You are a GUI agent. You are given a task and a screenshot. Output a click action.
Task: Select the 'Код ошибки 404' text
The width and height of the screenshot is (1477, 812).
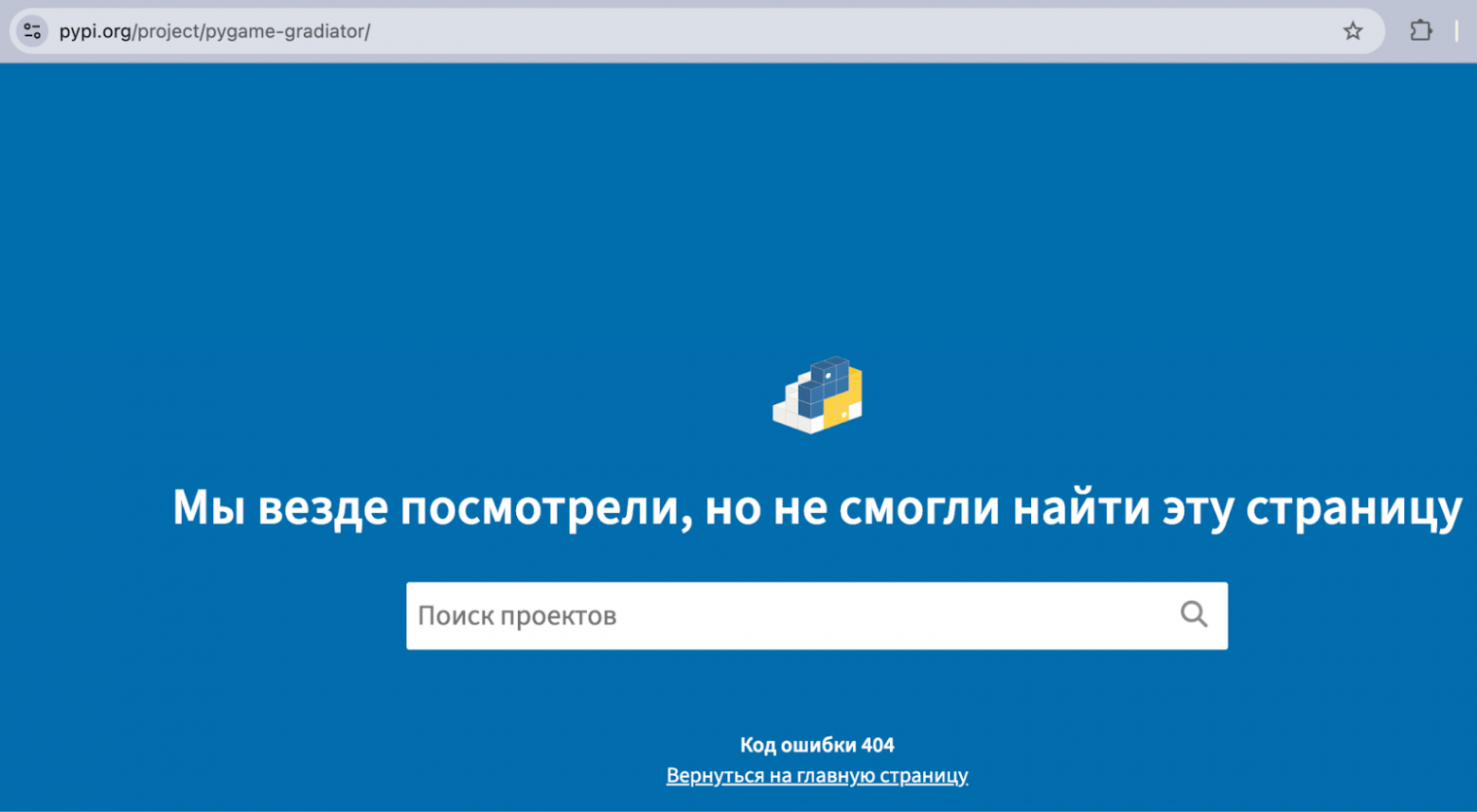click(817, 745)
